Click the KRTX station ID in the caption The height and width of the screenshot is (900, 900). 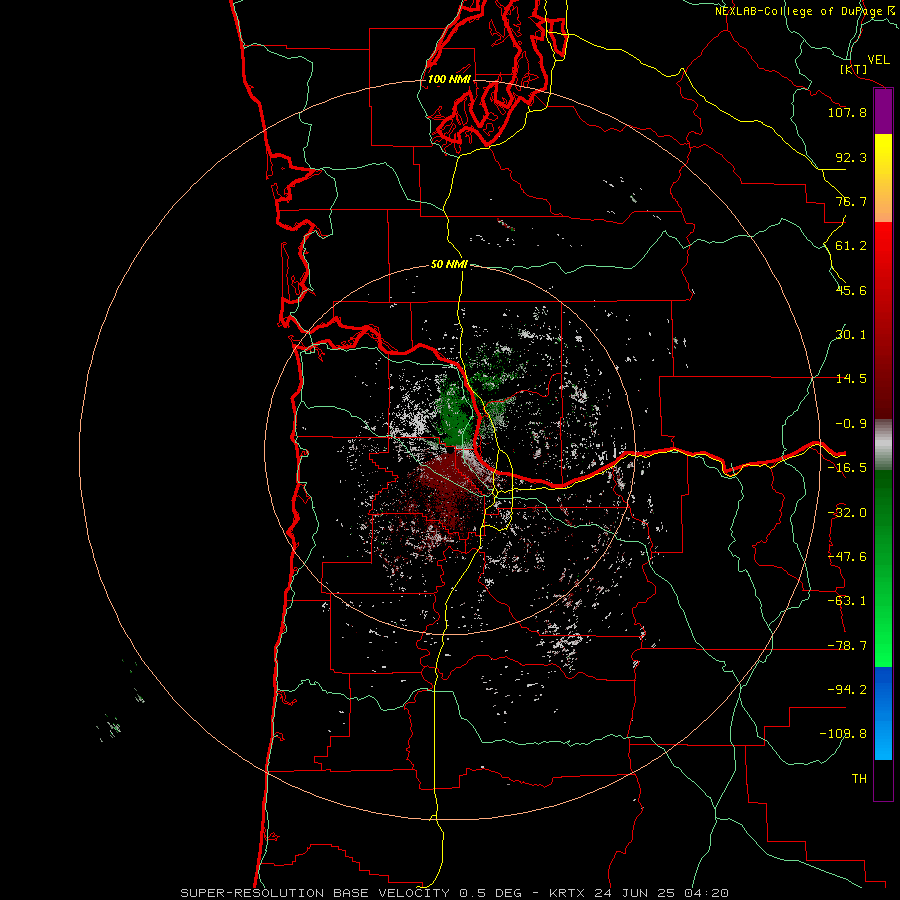[x=567, y=893]
